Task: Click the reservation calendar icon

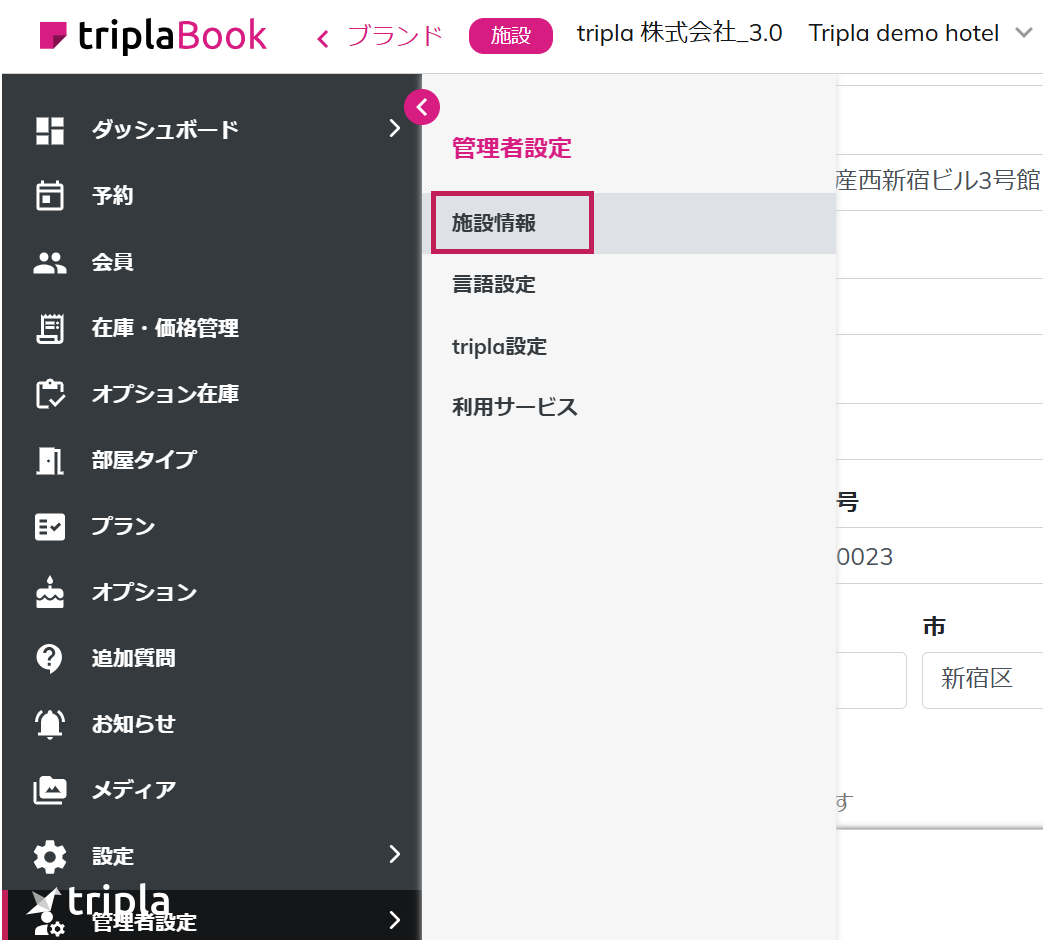Action: (50, 195)
